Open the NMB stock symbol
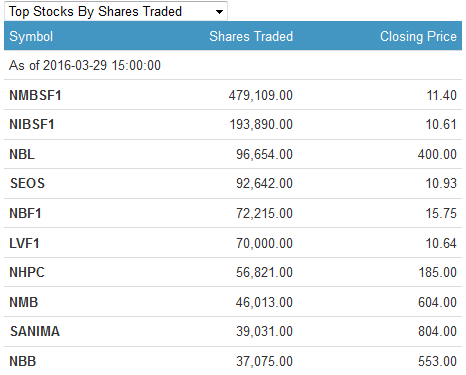This screenshot has width=466, height=375. (x=24, y=302)
